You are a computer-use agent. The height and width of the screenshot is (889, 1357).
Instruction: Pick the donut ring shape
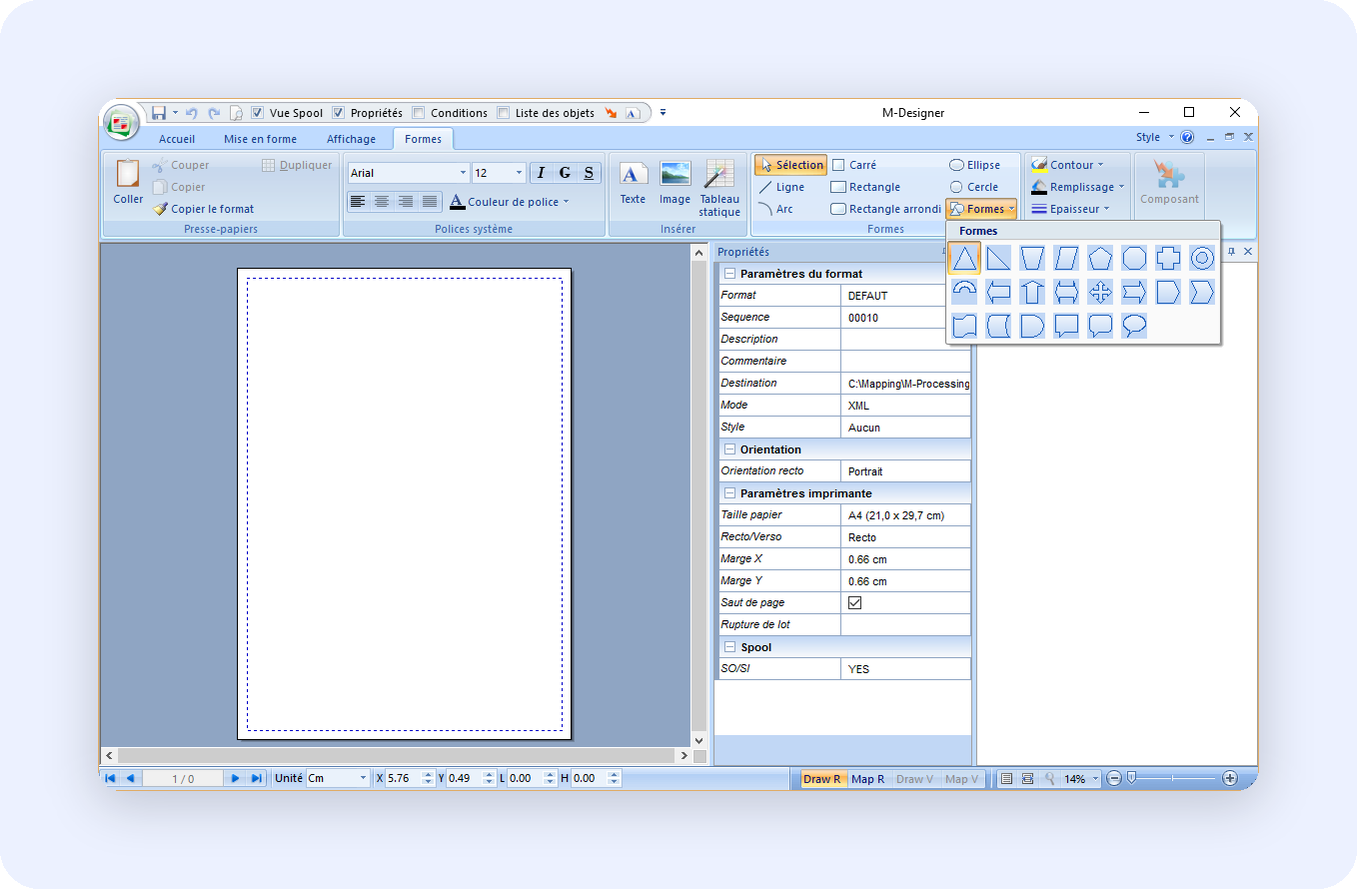tap(1202, 259)
